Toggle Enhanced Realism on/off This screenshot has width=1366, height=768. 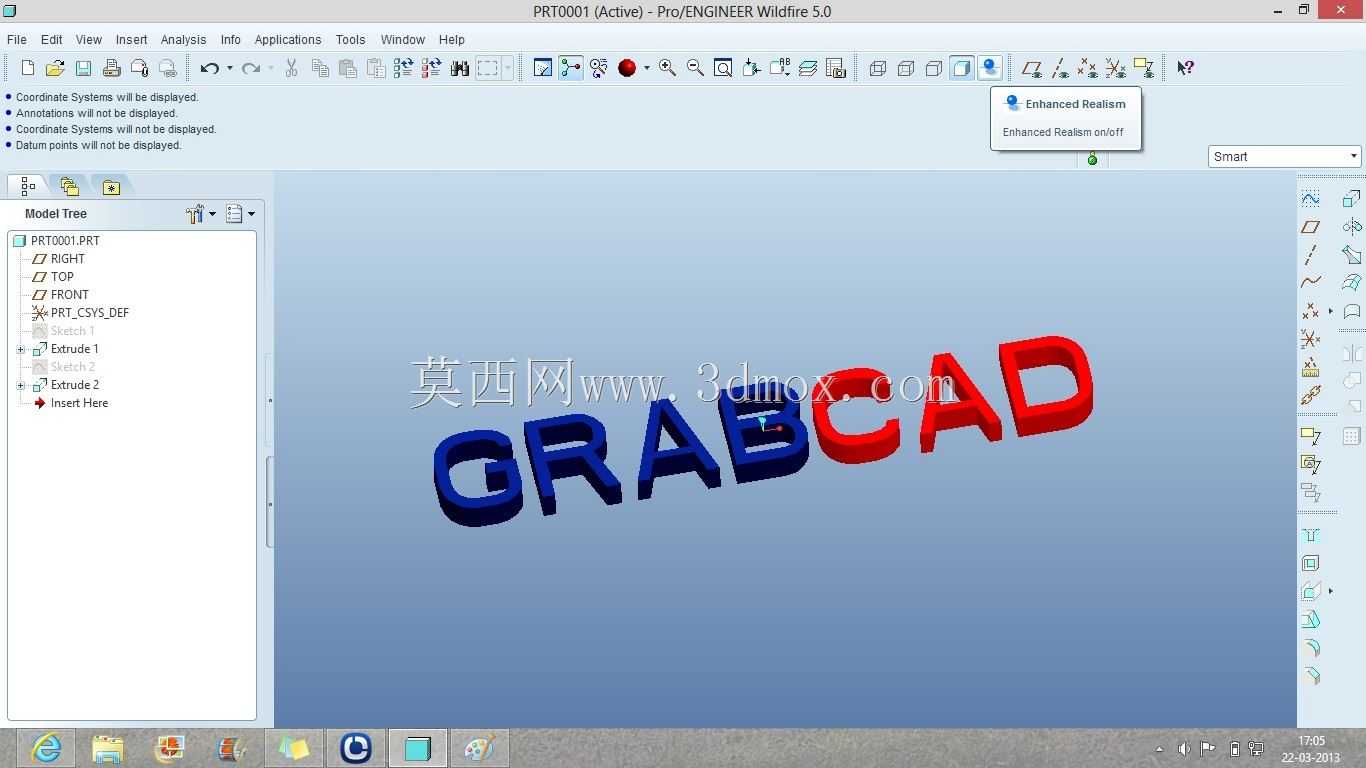coord(990,68)
